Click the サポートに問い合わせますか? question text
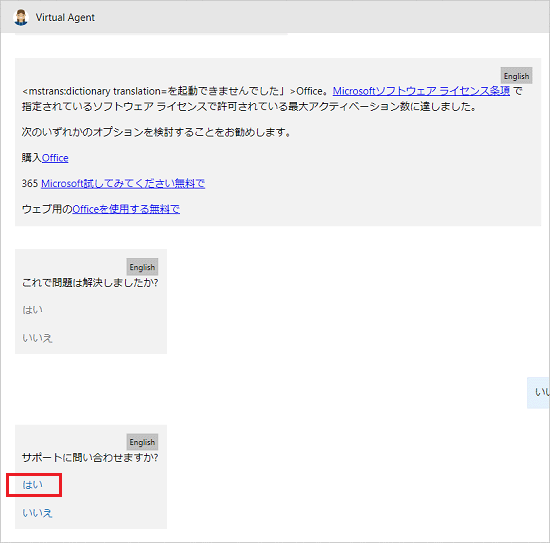Viewport: 550px width, 543px height. [x=90, y=457]
